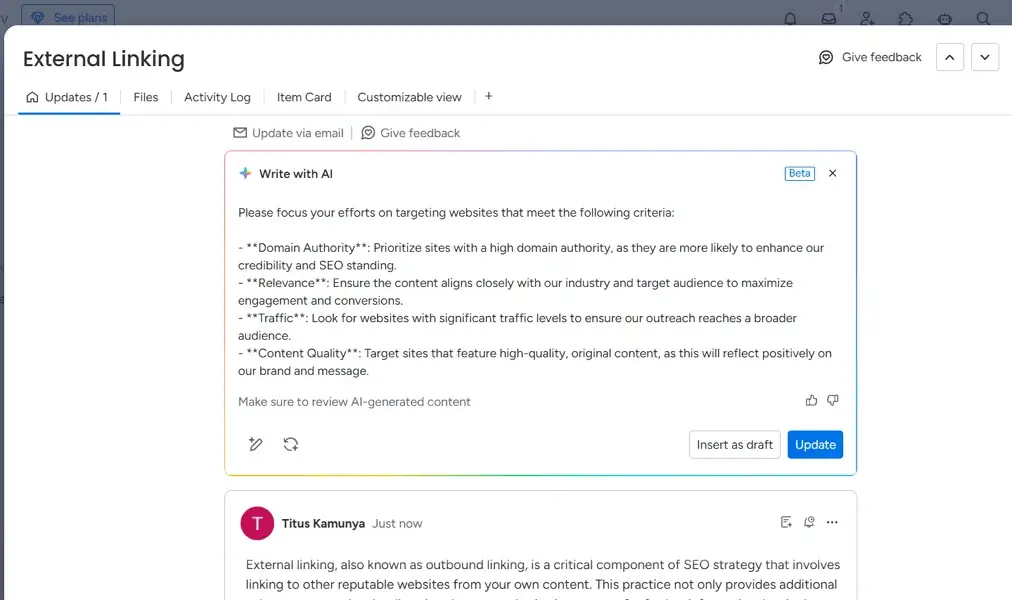Open the notifications bell
Viewport: 1012px width, 600px height.
point(789,18)
